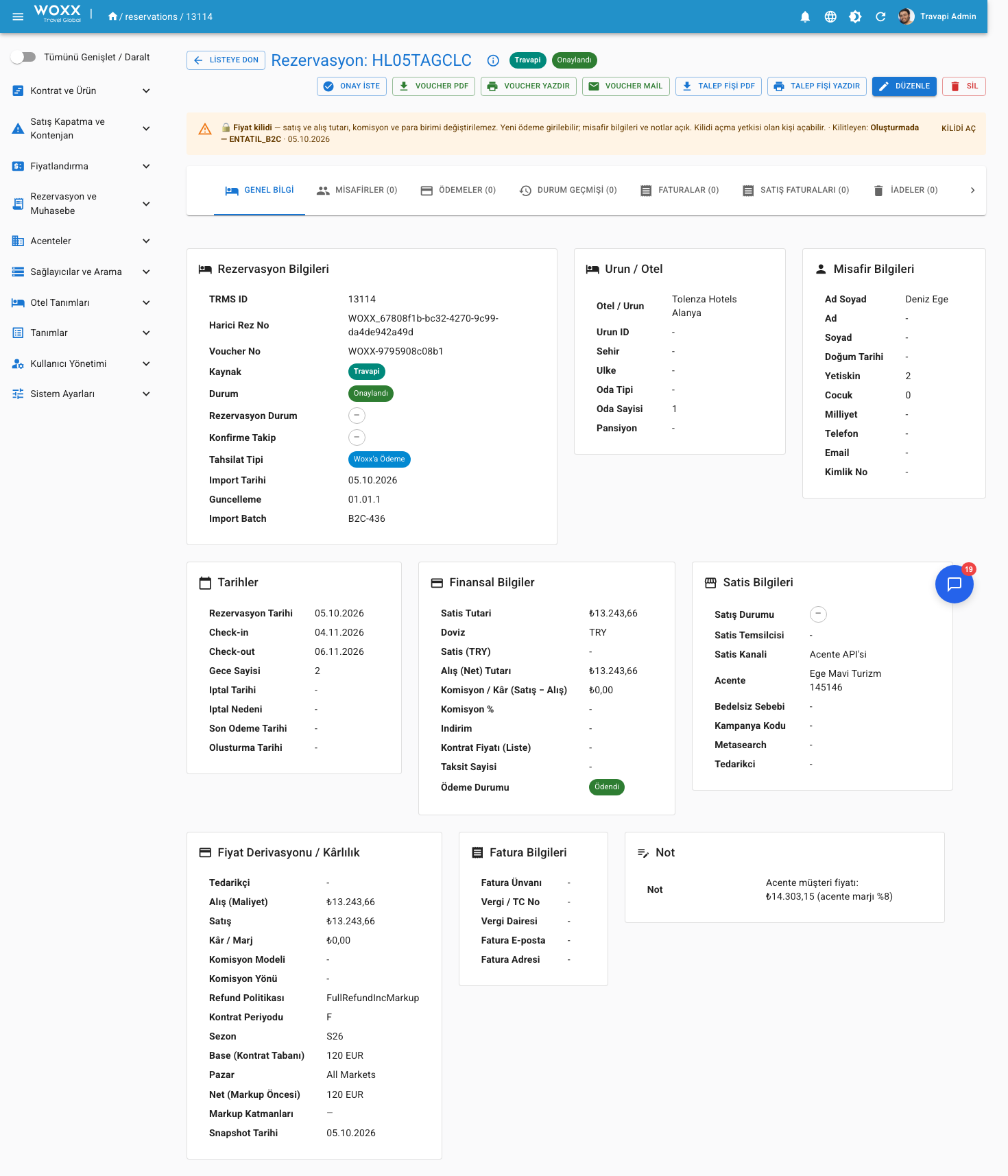The height and width of the screenshot is (1176, 1008).
Task: Select the Genel Bilgi tab
Action: pyautogui.click(x=259, y=190)
